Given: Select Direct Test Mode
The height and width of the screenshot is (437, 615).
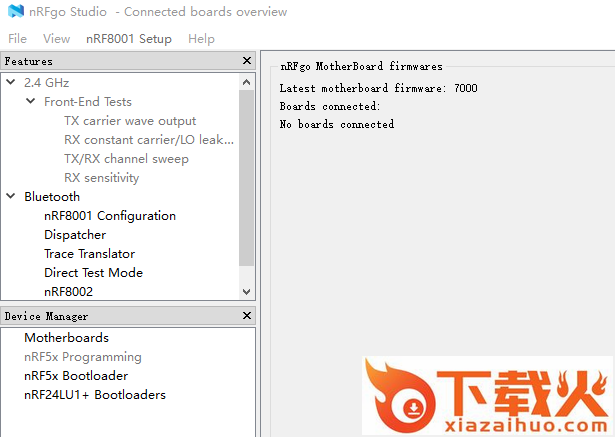Looking at the screenshot, I should 93,273.
